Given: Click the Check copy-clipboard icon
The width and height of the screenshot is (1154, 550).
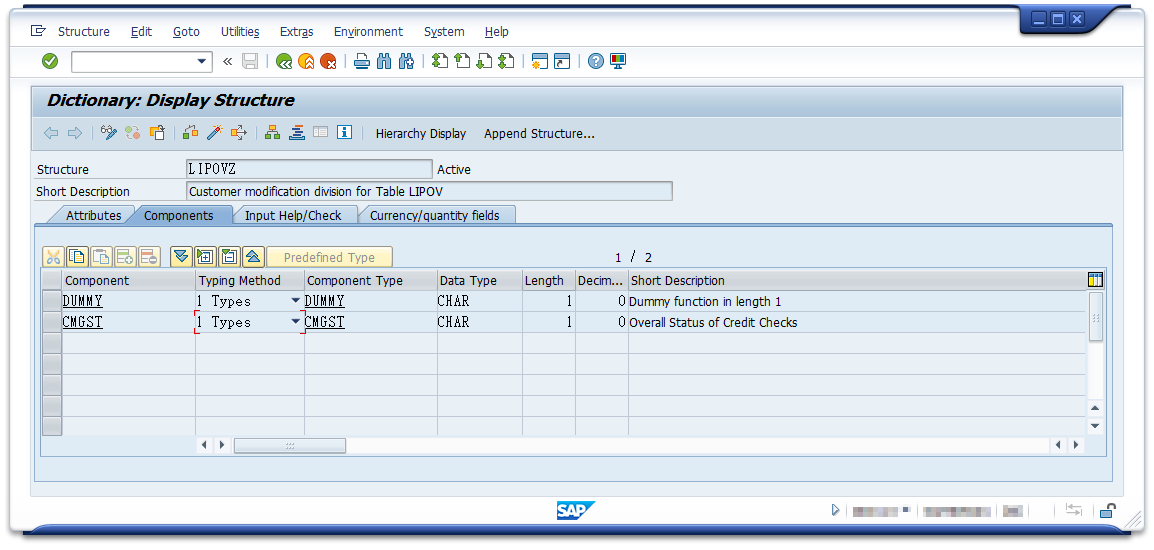Looking at the screenshot, I should 157,133.
